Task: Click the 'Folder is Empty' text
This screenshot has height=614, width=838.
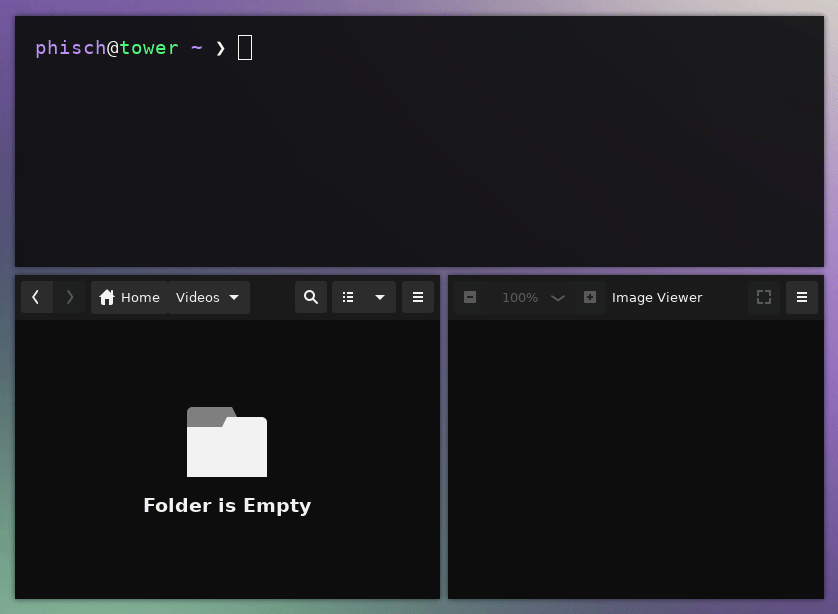Action: coord(227,506)
